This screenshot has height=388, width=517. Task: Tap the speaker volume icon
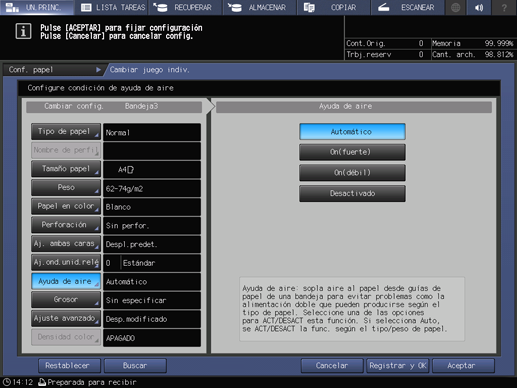click(479, 7)
